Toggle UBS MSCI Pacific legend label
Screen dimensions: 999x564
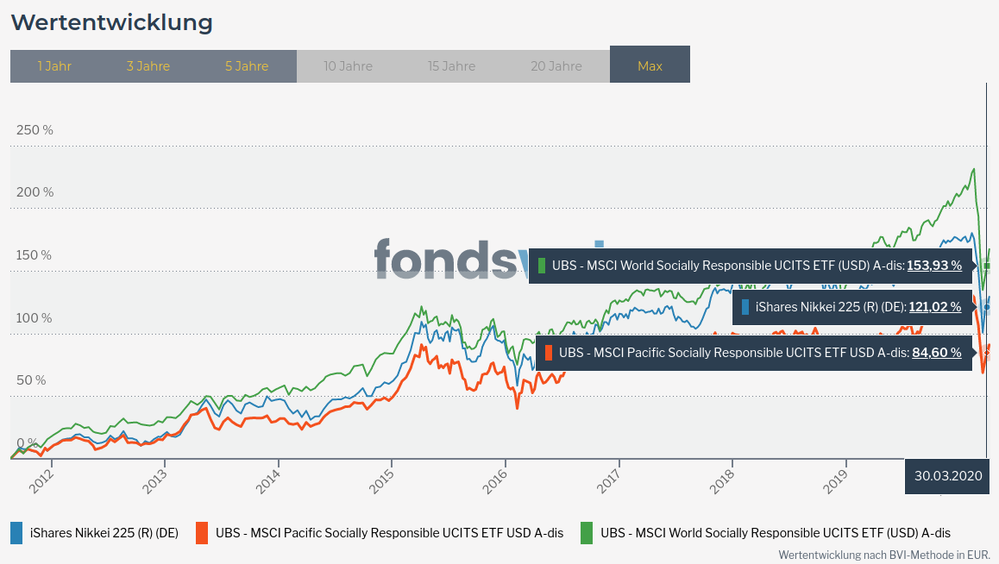coord(389,533)
